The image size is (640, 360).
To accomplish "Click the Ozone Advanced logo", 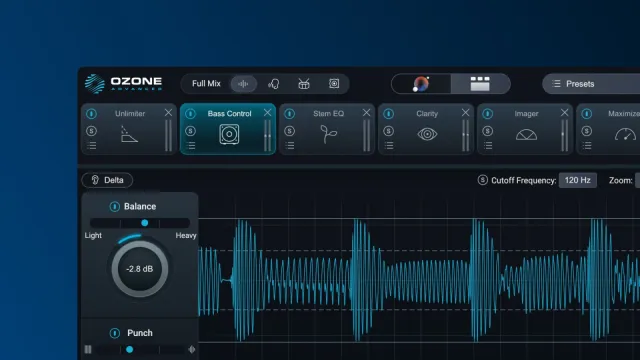I will click(123, 84).
